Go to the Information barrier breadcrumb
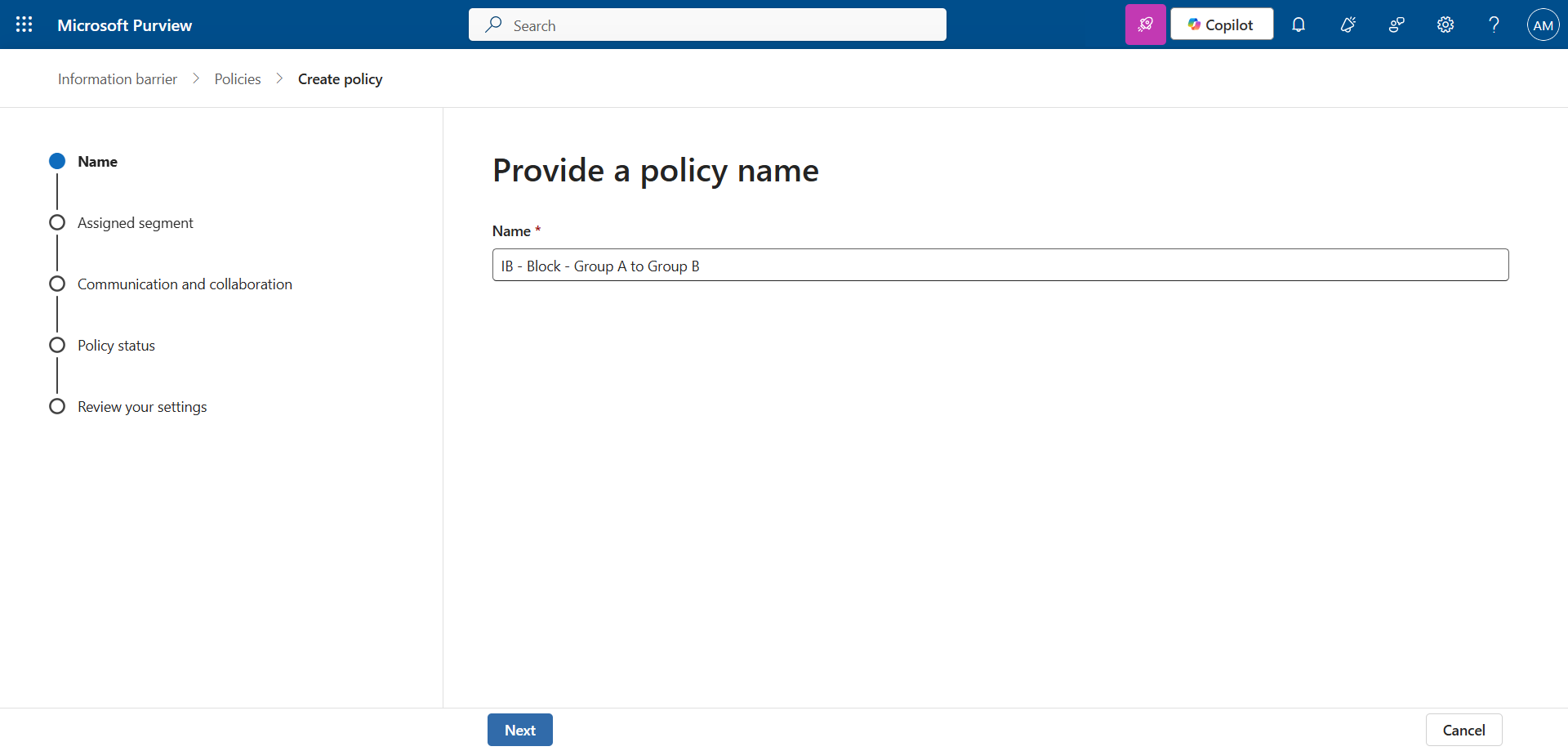The width and height of the screenshot is (1568, 751). click(x=118, y=79)
